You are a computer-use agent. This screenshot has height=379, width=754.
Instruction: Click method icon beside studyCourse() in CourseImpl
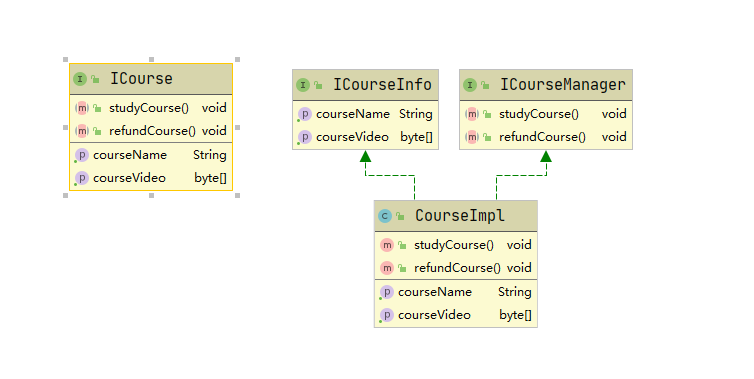(x=387, y=245)
